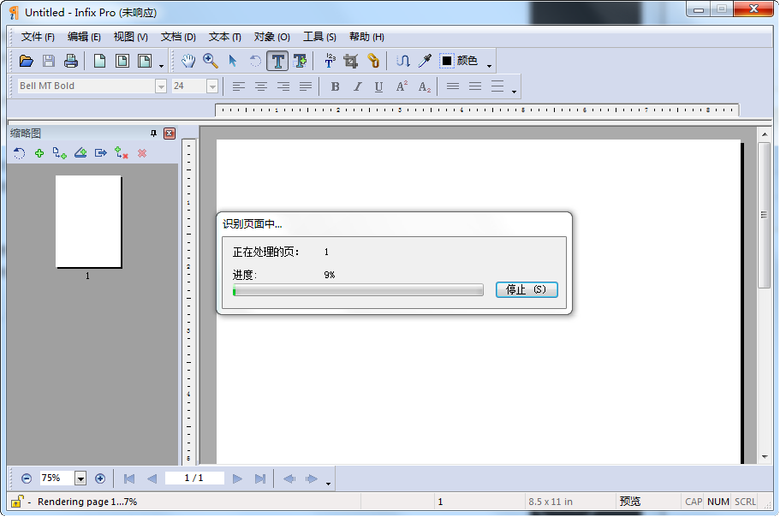The image size is (780, 517).
Task: Open the 工具(S) menu
Action: 320,37
